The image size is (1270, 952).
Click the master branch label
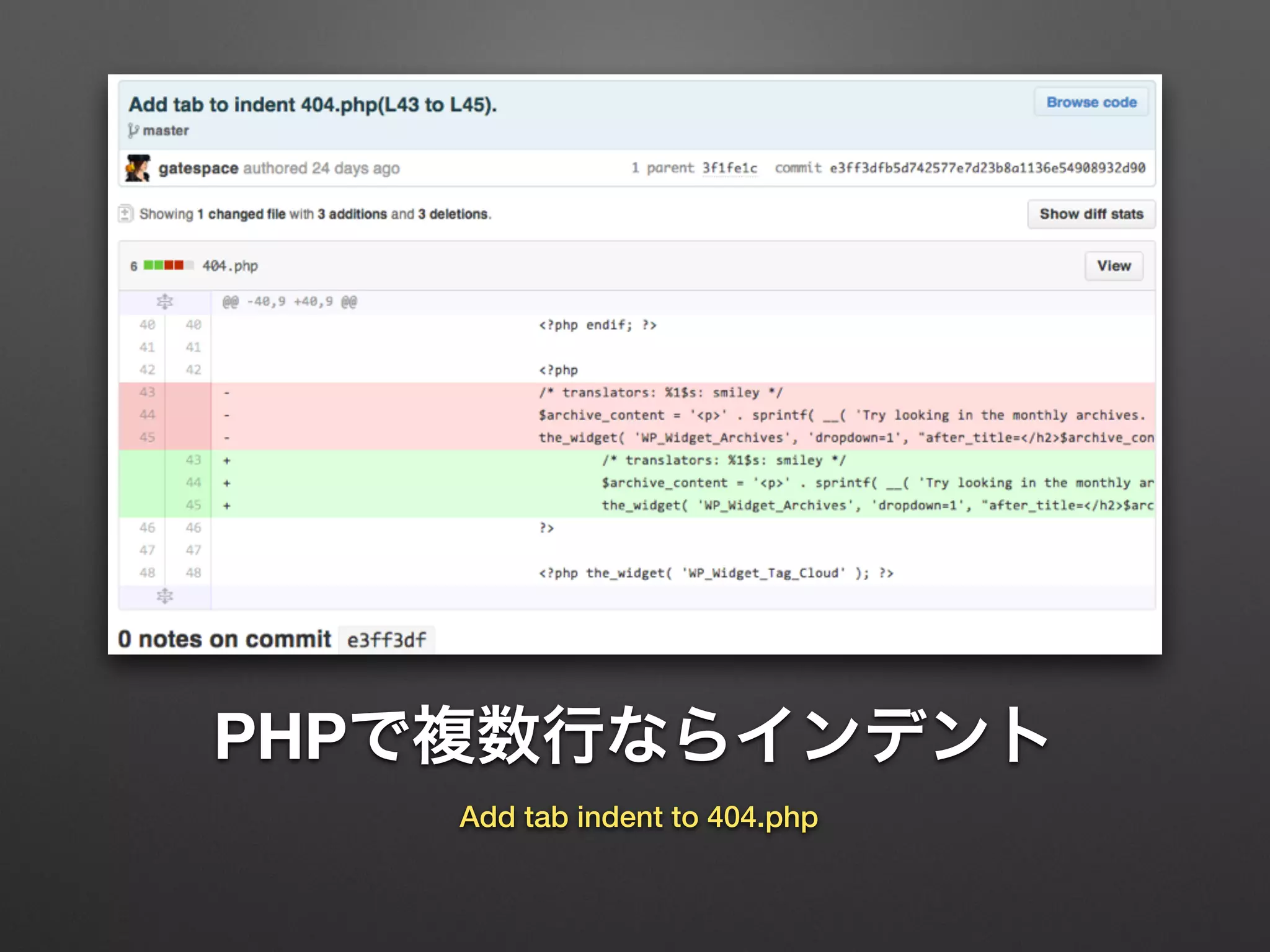[166, 131]
